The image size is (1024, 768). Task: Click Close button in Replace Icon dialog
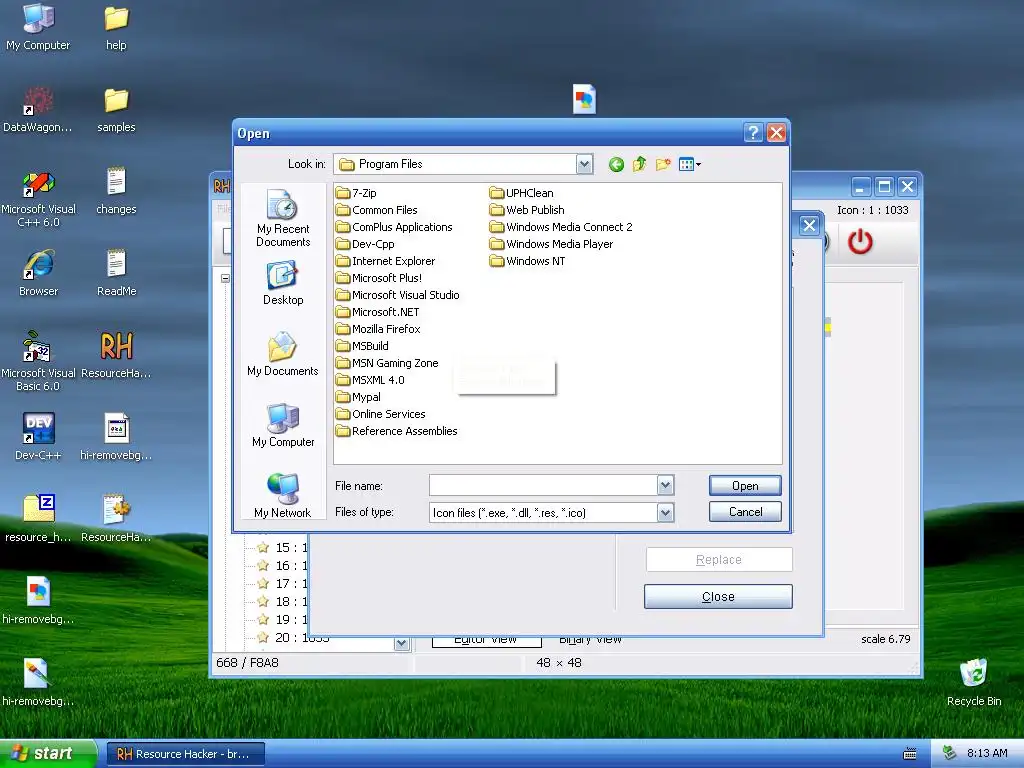click(x=718, y=596)
